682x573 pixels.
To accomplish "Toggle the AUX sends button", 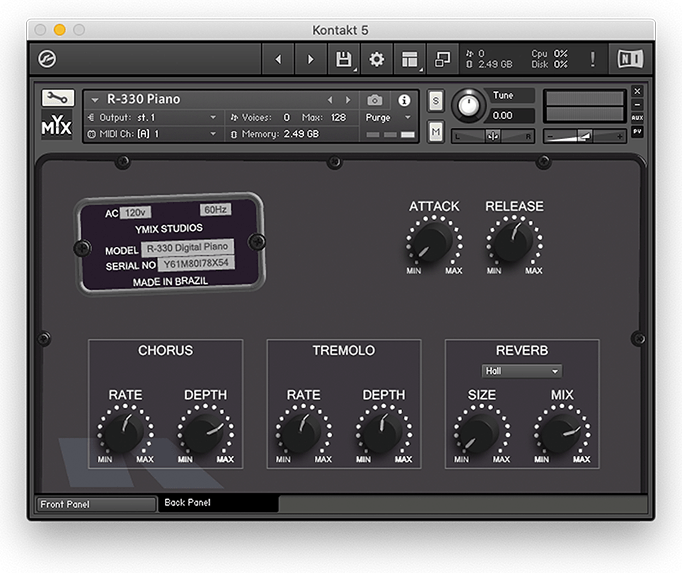I will tap(637, 117).
